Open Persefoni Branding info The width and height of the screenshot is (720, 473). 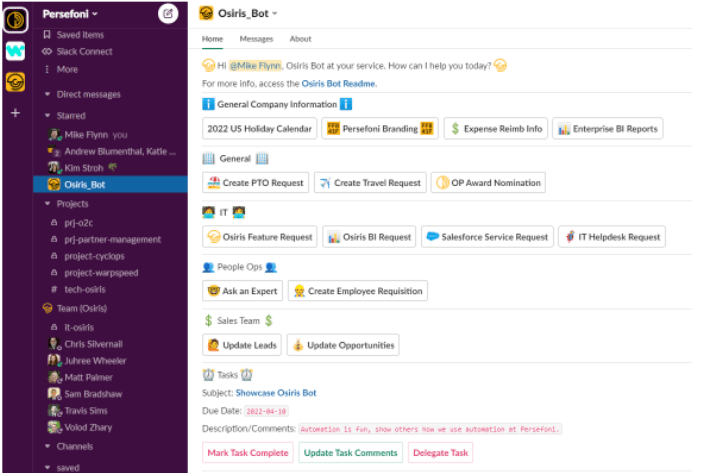[380, 129]
